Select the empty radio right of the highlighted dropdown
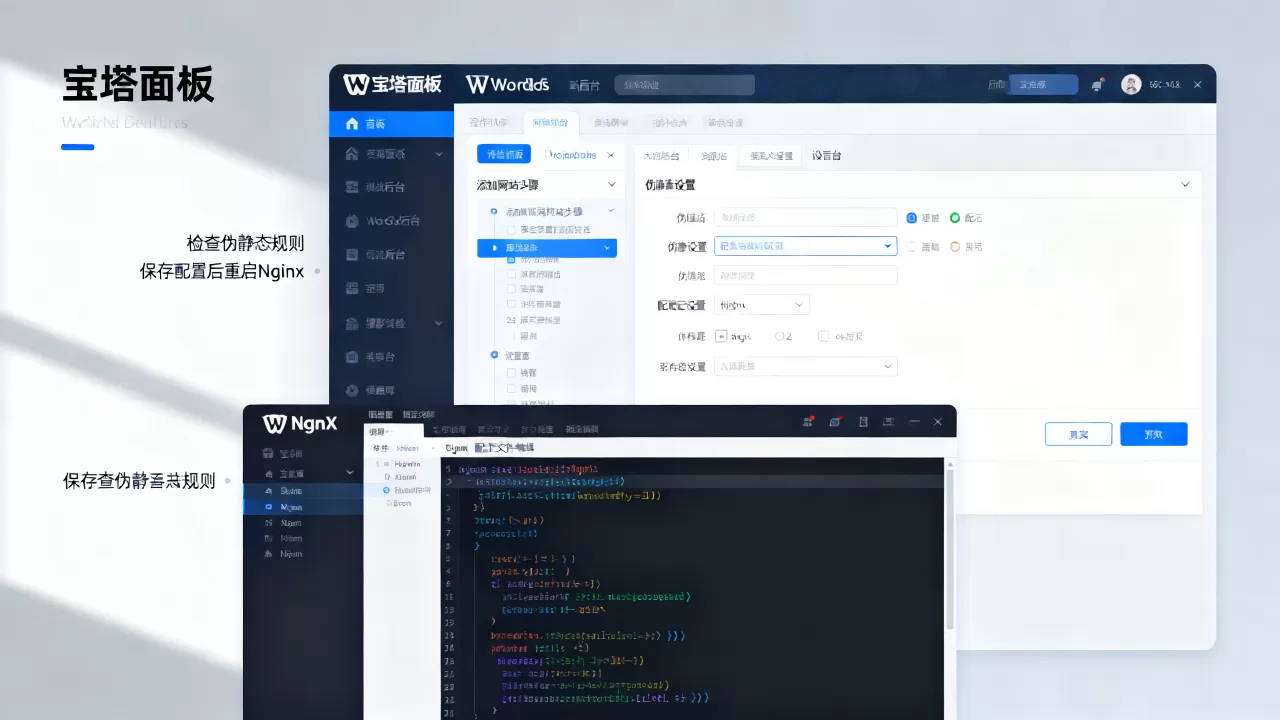 [x=911, y=246]
